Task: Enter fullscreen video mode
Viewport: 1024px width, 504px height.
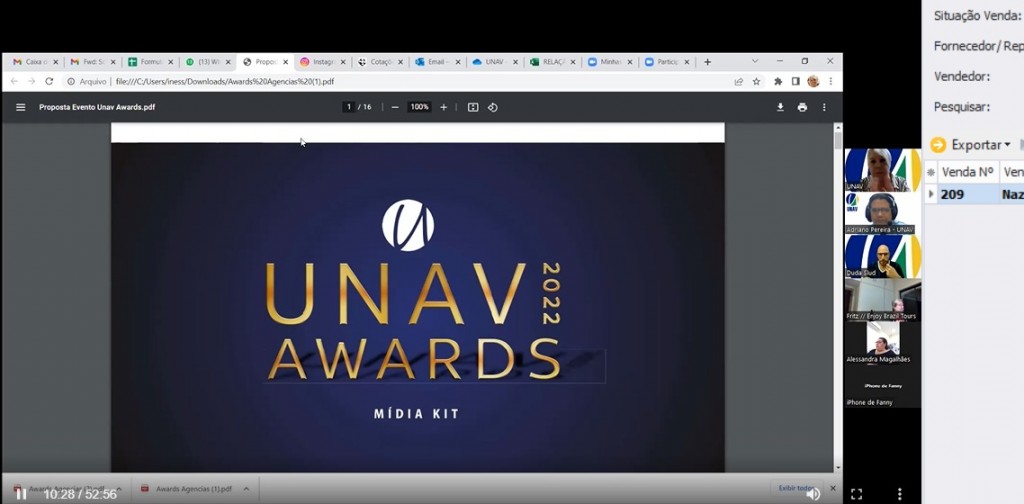Action: pos(857,494)
